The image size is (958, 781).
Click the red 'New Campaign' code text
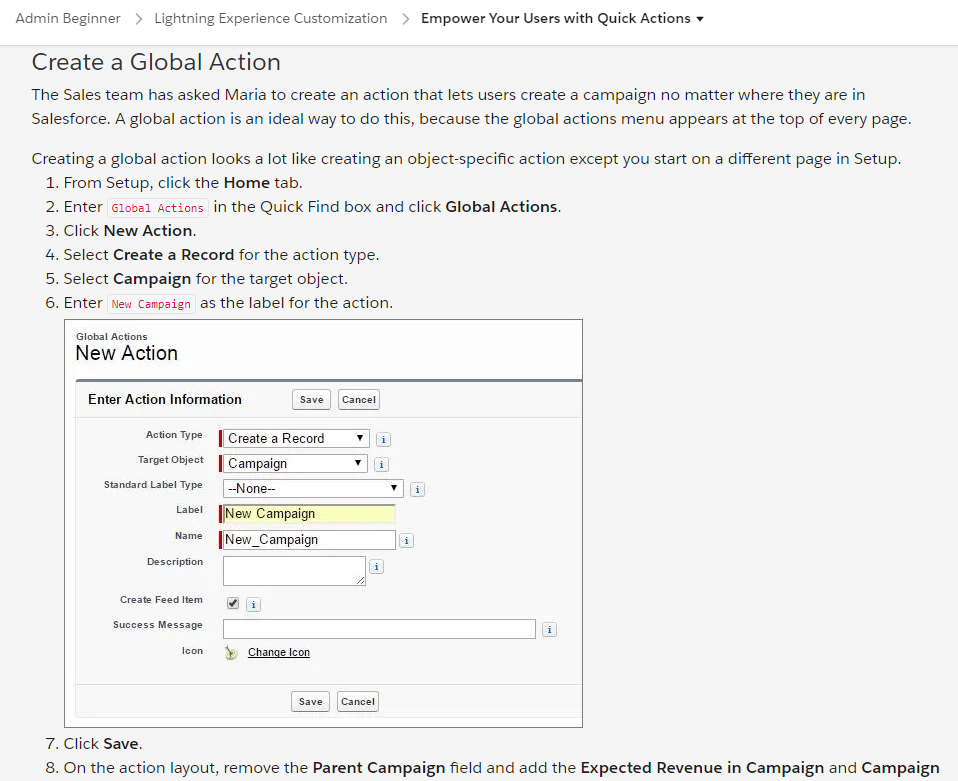151,304
